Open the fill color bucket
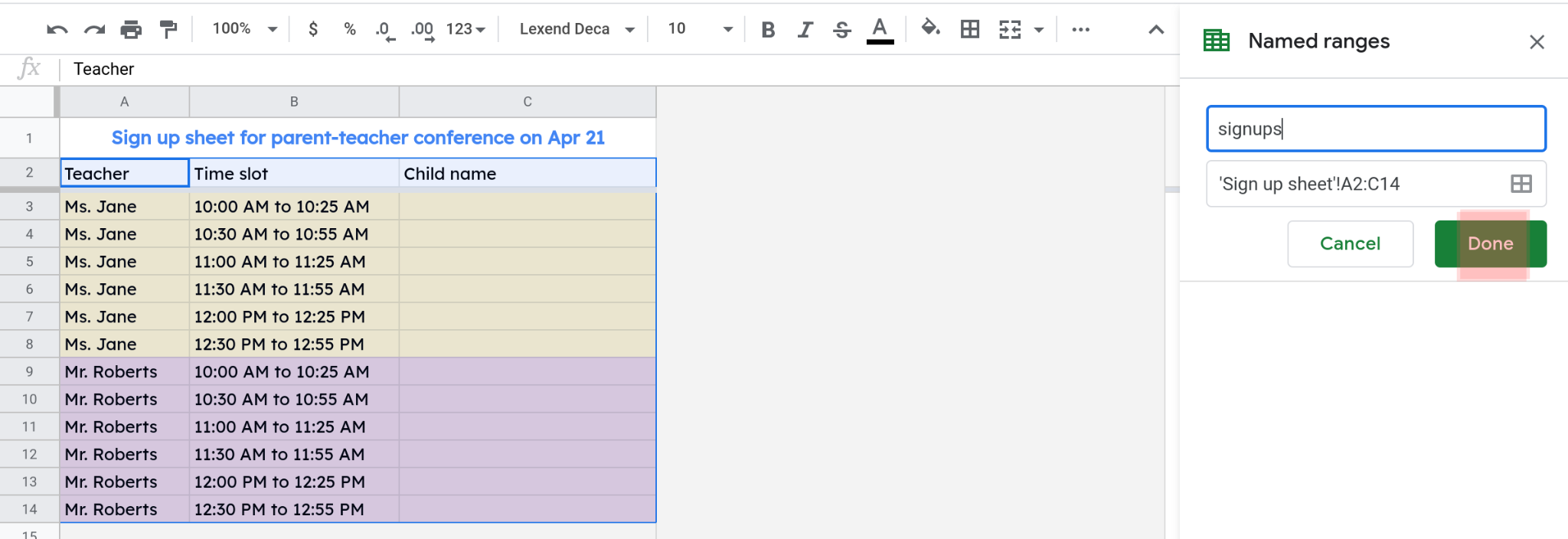 pyautogui.click(x=930, y=29)
